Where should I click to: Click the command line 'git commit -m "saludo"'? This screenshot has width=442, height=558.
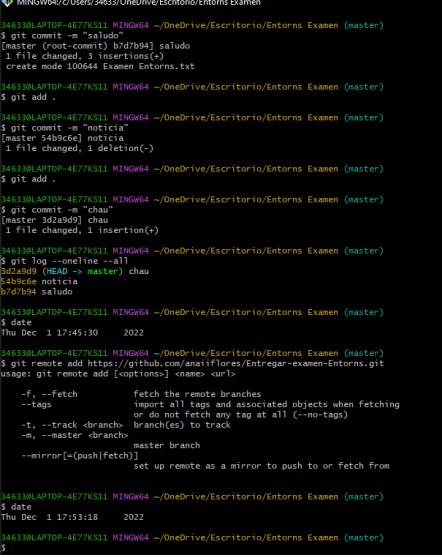(x=67, y=36)
